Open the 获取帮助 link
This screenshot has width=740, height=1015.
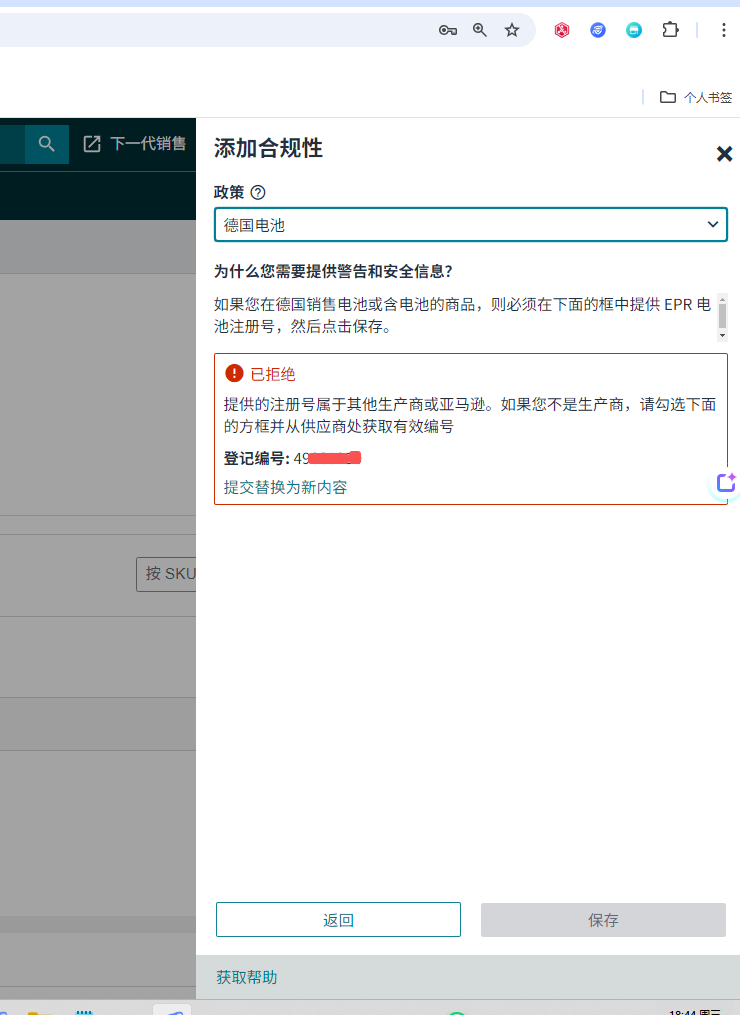(246, 977)
